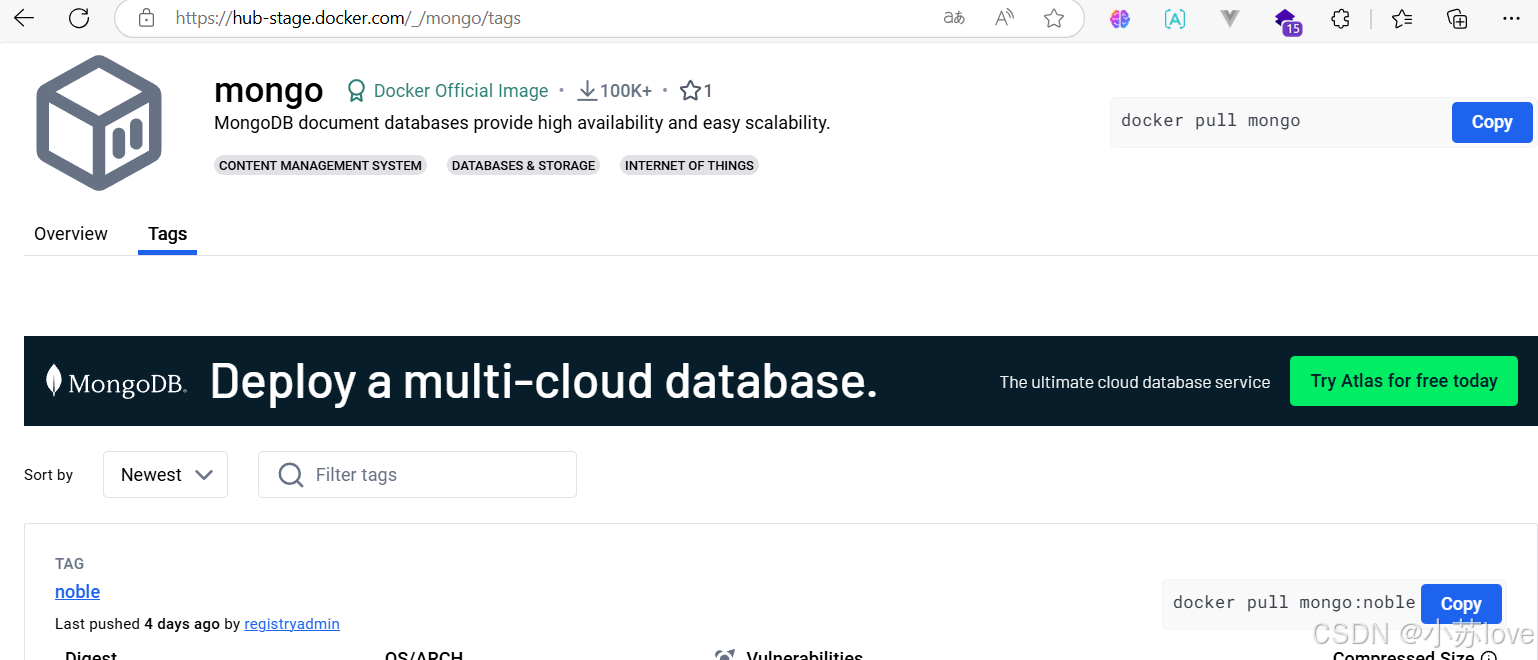This screenshot has height=660, width=1538.
Task: Go back with the browser back arrow
Action: click(24, 18)
